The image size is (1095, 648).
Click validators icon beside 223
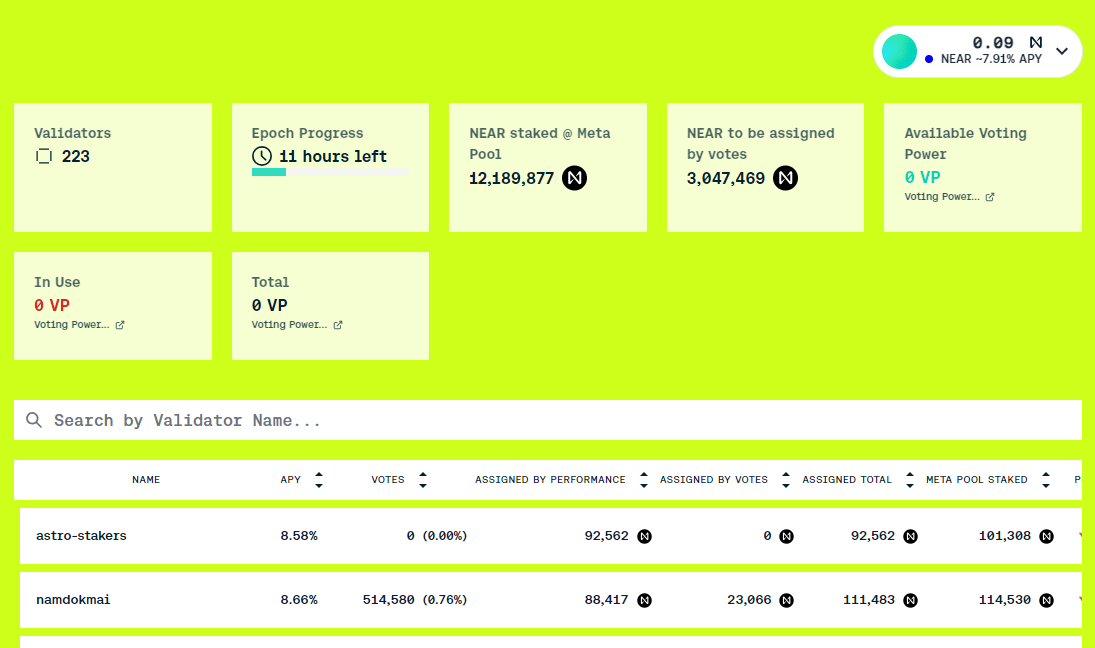[x=43, y=156]
